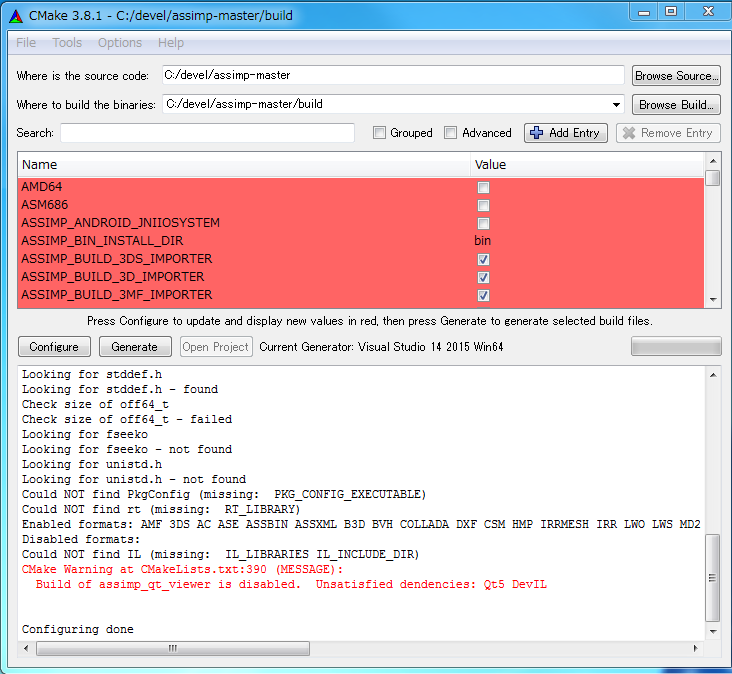Click the Value column header
Image resolution: width=732 pixels, height=674 pixels.
click(587, 164)
